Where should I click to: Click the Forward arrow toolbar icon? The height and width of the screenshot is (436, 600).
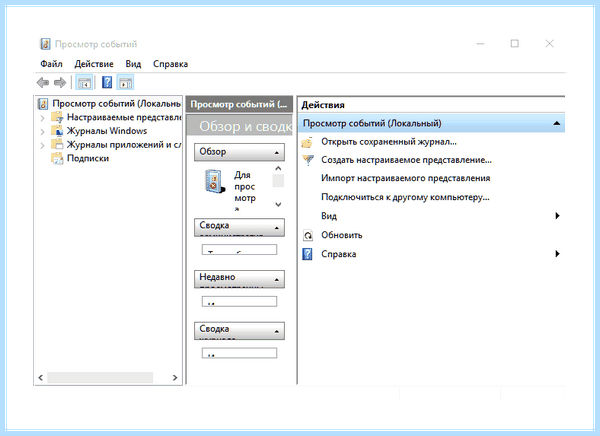60,82
